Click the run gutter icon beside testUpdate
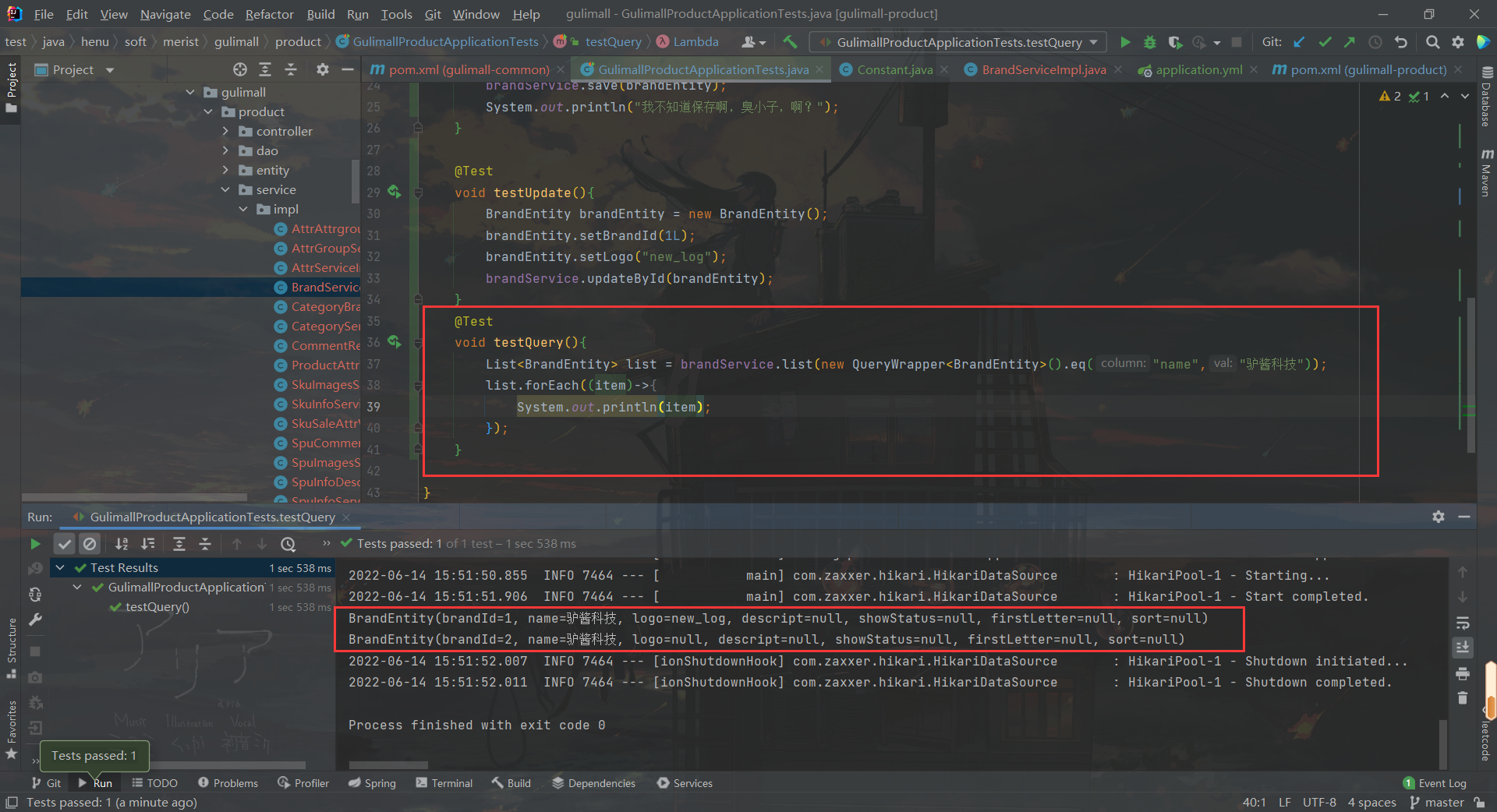The image size is (1497, 812). (x=395, y=192)
